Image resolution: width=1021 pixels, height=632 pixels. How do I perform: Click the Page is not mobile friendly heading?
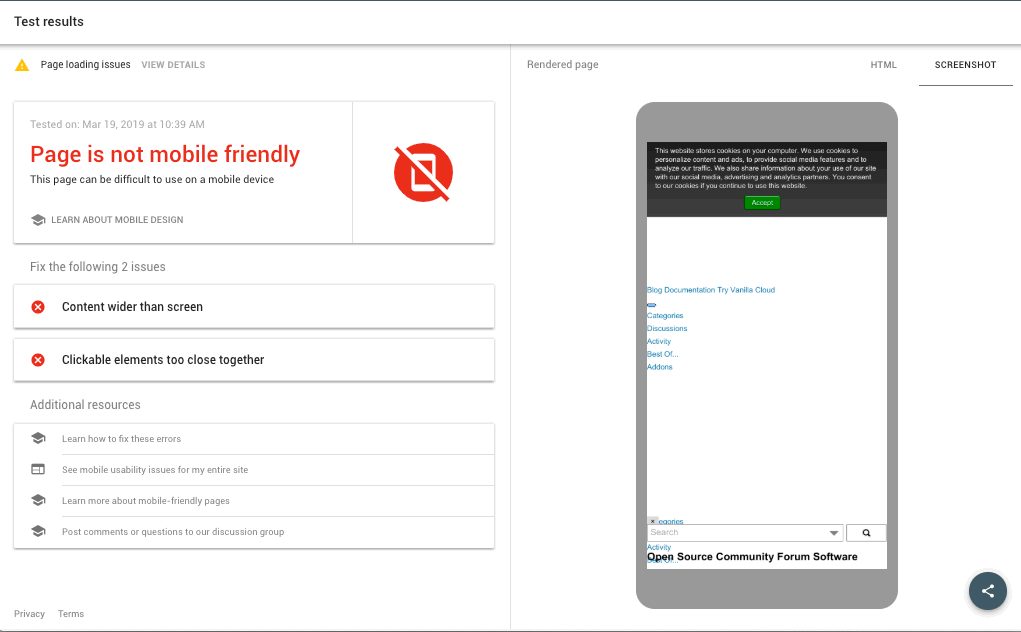point(165,154)
